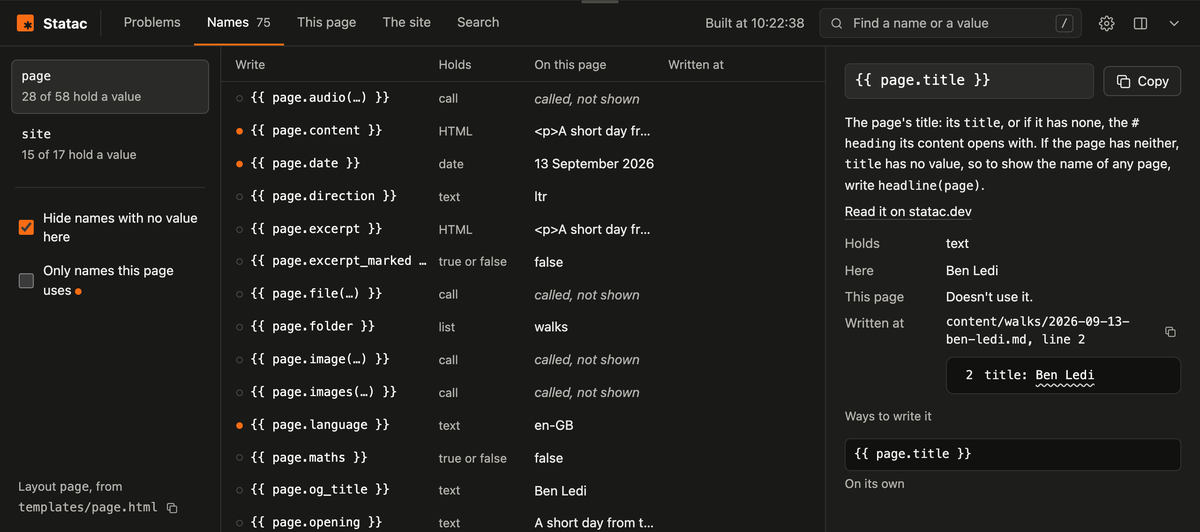Select the page group in sidebar
The image size is (1200, 532).
pyautogui.click(x=110, y=86)
